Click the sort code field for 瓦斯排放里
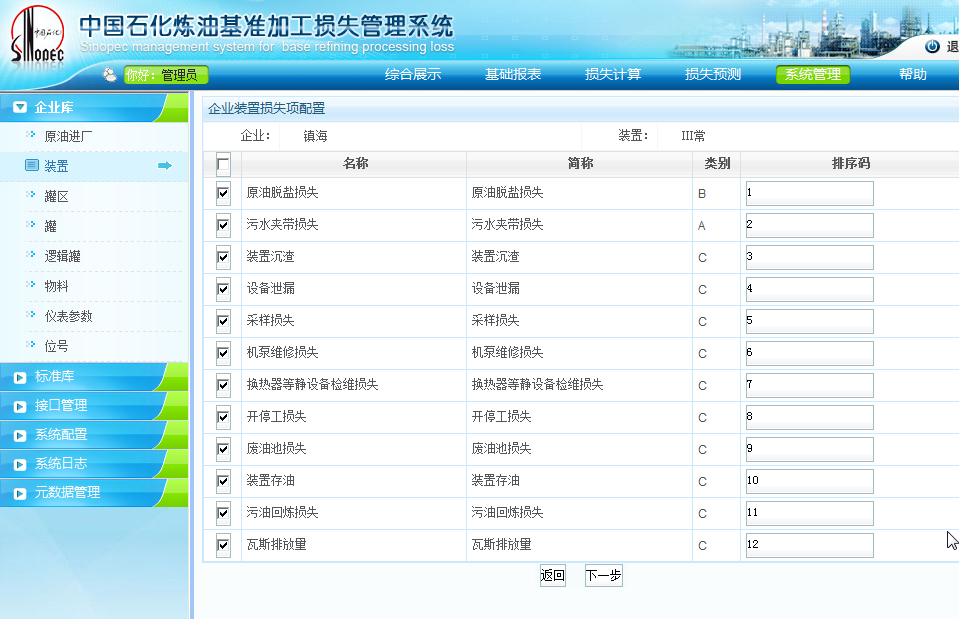 pos(810,544)
